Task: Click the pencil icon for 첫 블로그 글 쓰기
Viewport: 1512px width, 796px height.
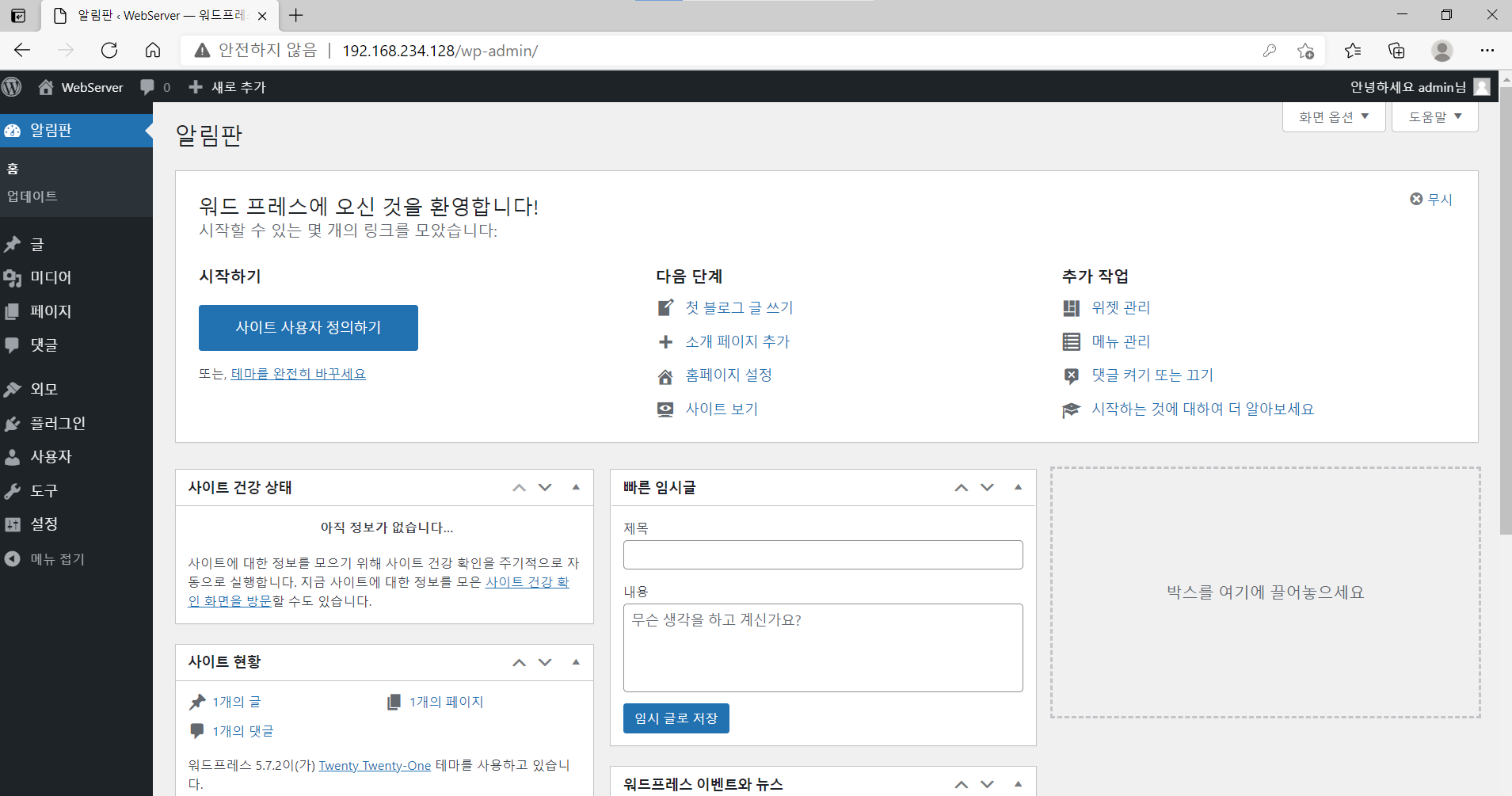Action: point(666,307)
